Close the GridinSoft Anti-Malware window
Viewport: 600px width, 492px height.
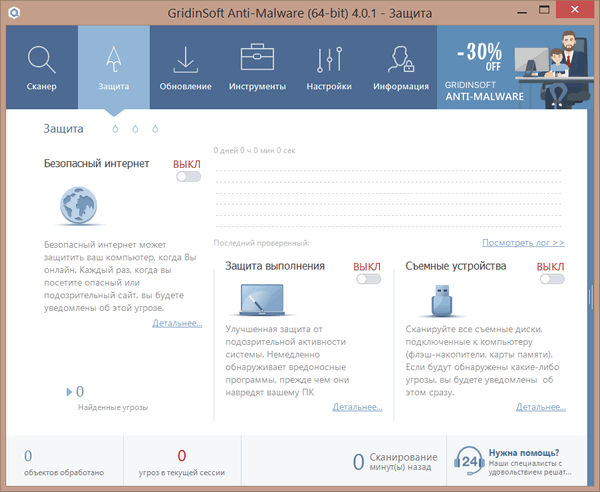point(575,10)
